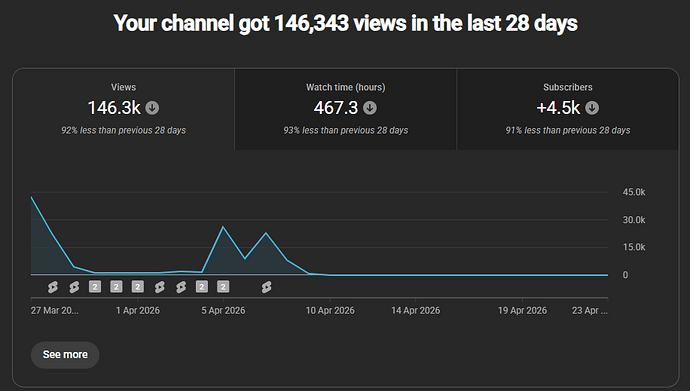Click the '5 Apr 2026' date label
The image size is (690, 391).
pos(223,311)
